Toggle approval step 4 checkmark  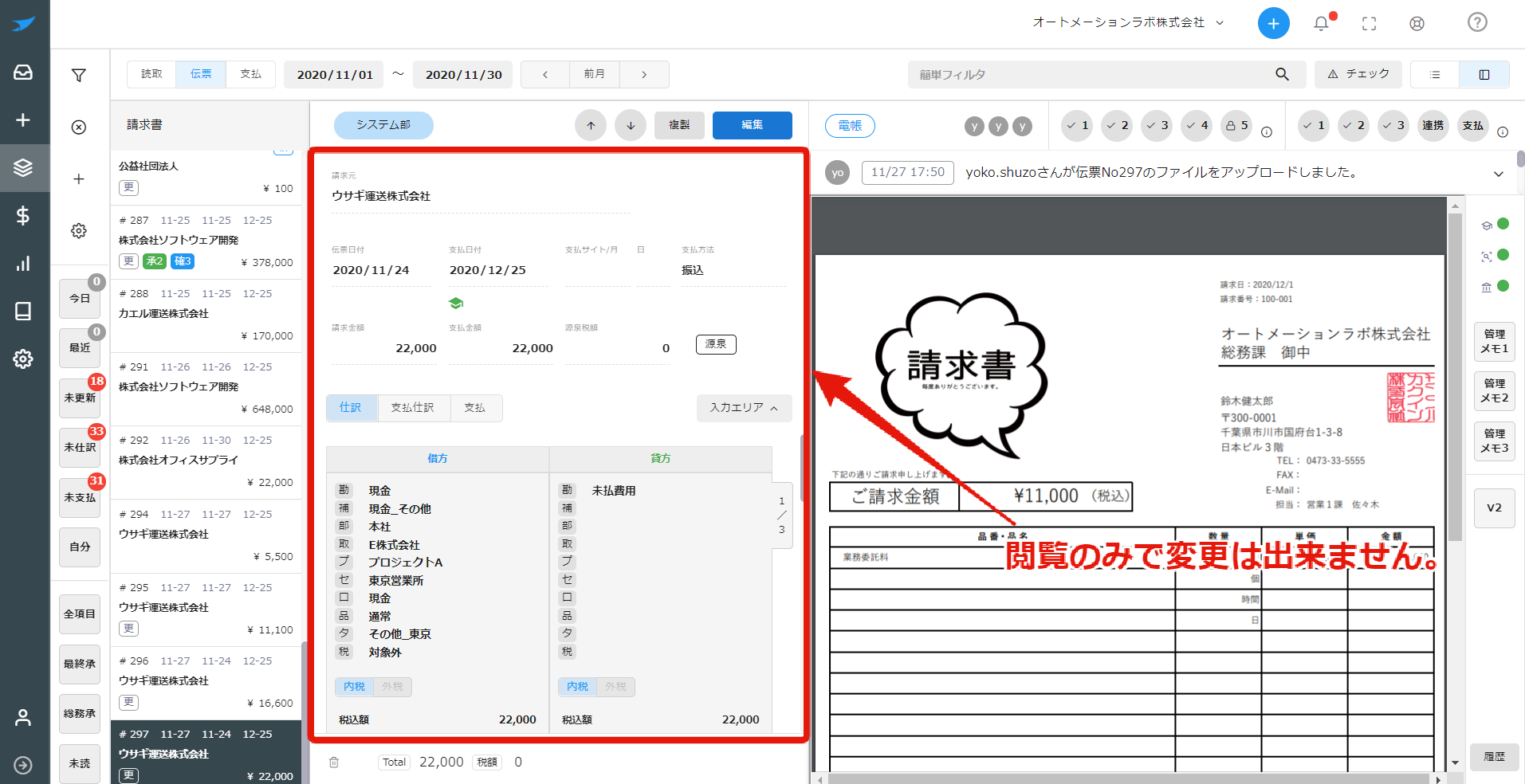[1197, 126]
